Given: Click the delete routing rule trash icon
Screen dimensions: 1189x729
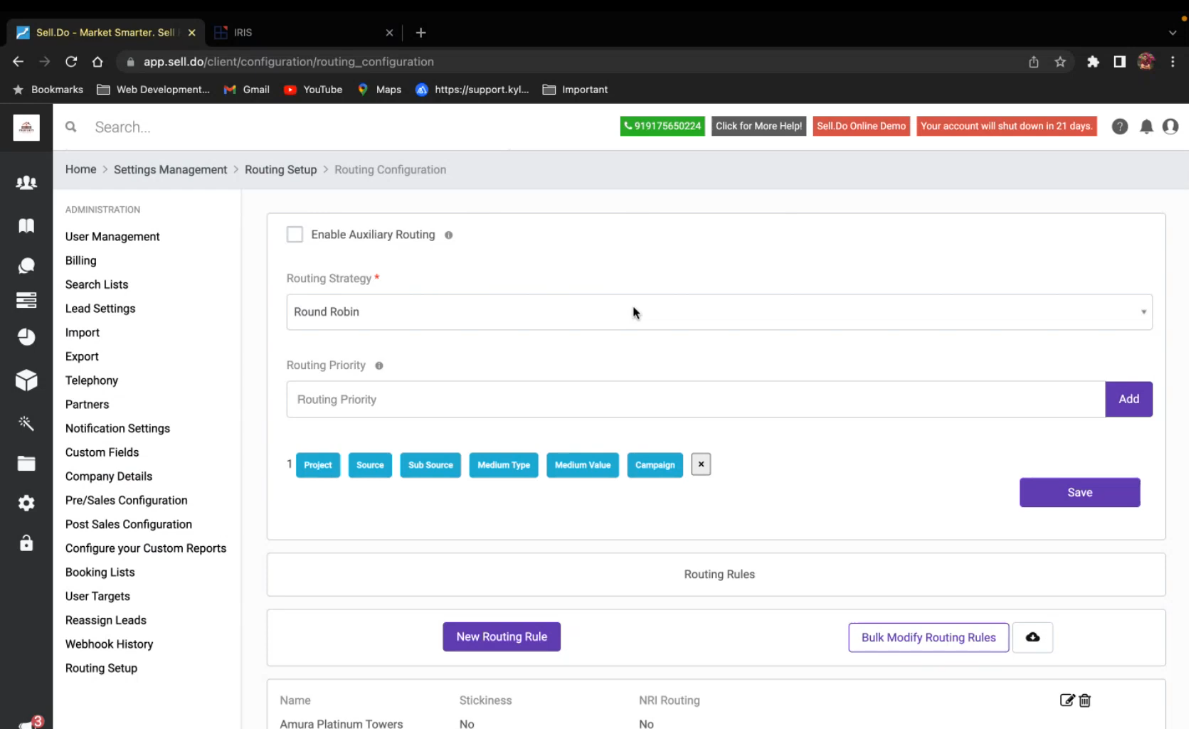Looking at the screenshot, I should click(1085, 700).
